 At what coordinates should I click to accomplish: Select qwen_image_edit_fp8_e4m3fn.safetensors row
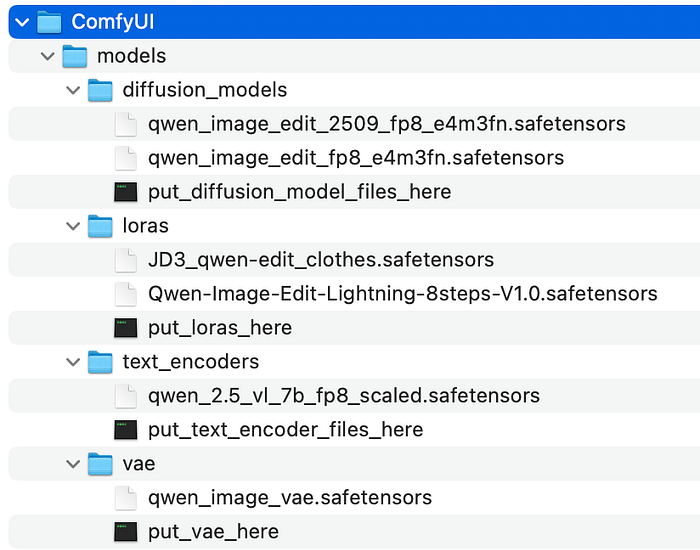[x=355, y=158]
